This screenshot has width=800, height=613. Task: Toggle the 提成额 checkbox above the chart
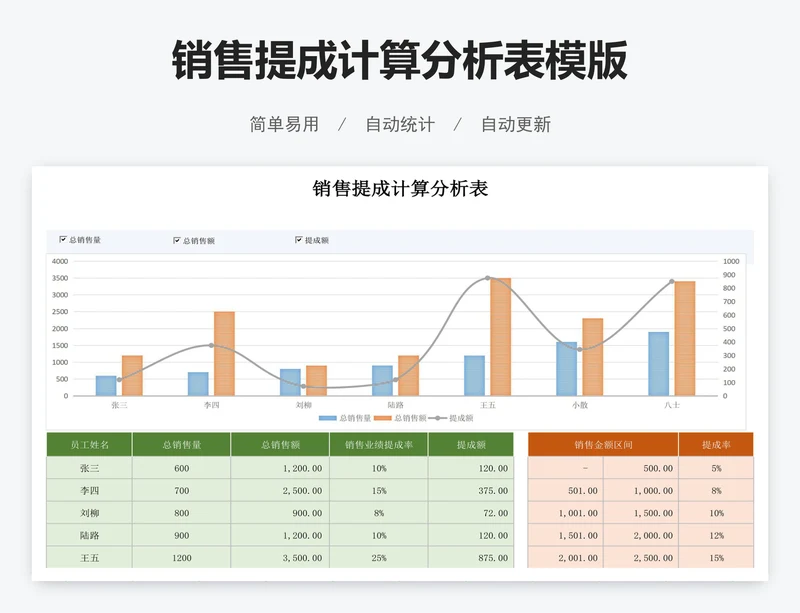pos(298,240)
